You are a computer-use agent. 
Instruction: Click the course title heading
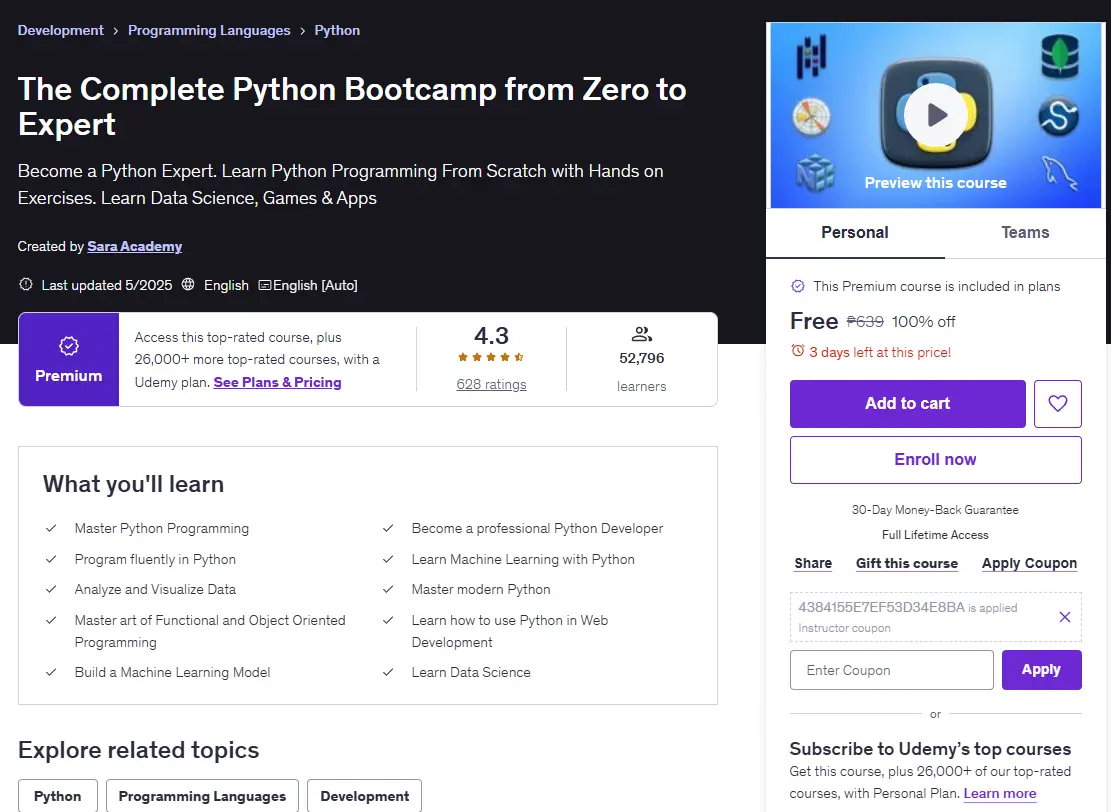click(352, 106)
